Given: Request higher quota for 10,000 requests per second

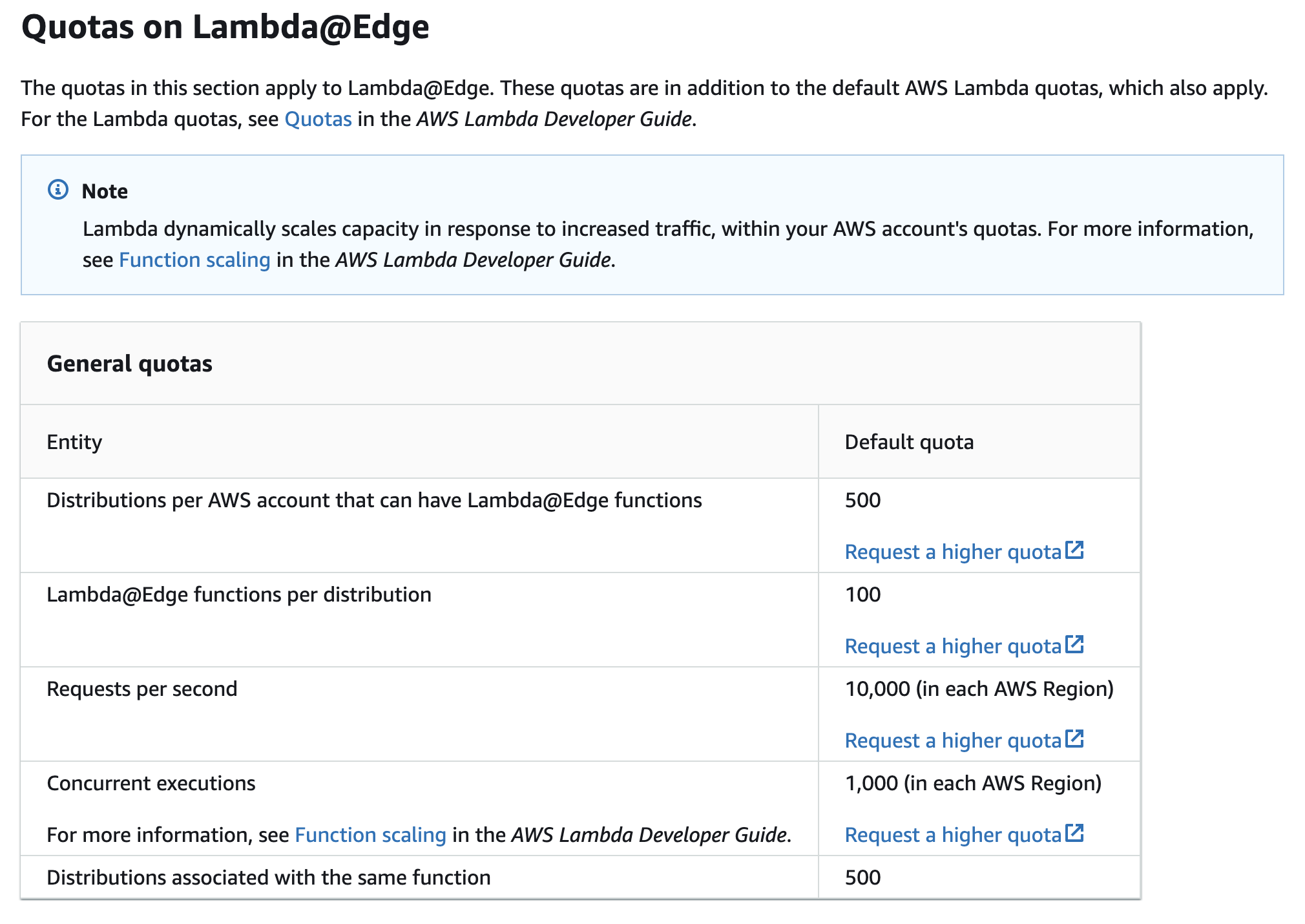Looking at the screenshot, I should point(953,740).
